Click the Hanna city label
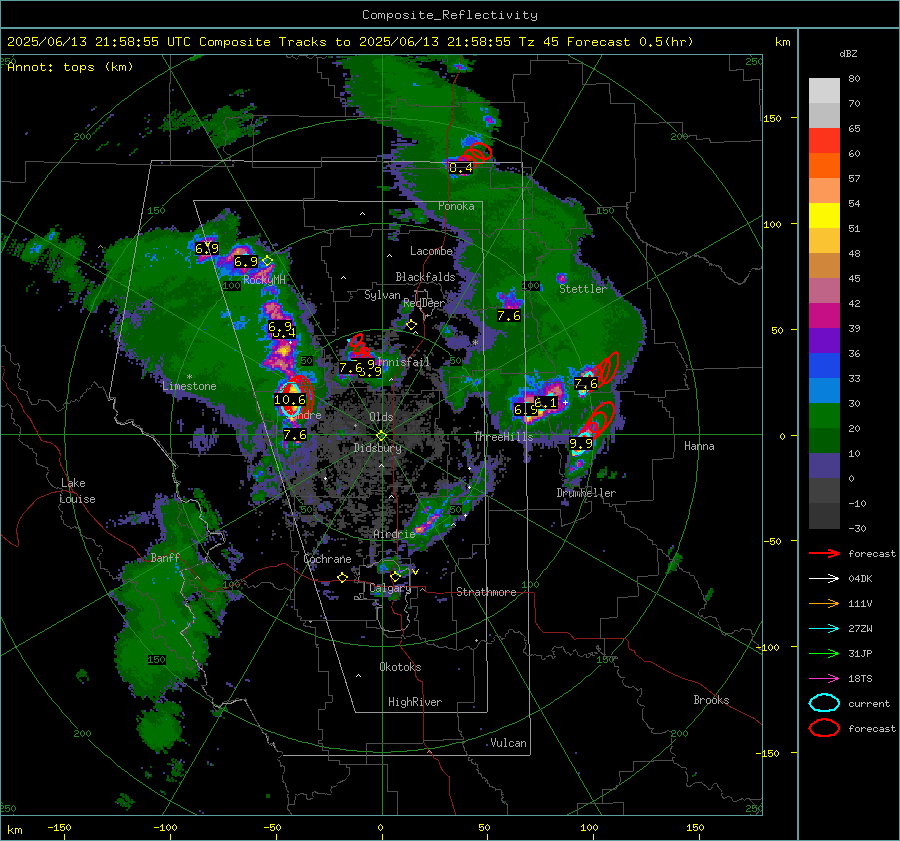Viewport: 900px width, 841px height. pyautogui.click(x=699, y=446)
